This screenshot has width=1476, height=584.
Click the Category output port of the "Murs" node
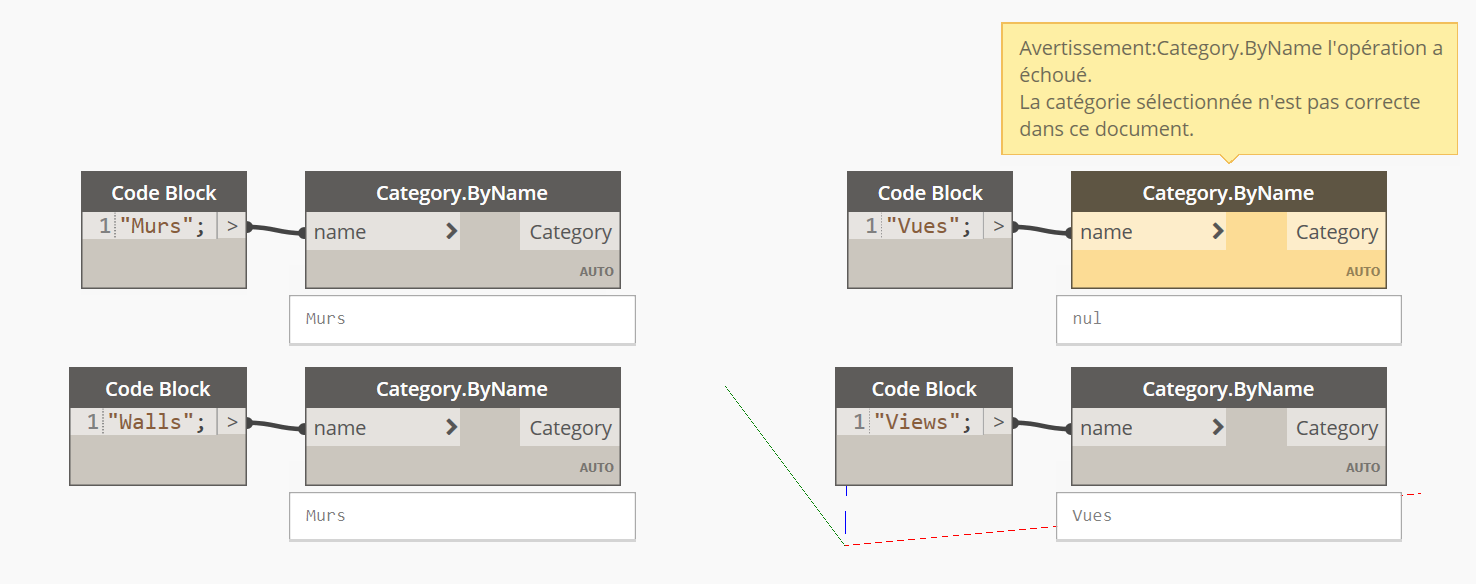[x=570, y=232]
